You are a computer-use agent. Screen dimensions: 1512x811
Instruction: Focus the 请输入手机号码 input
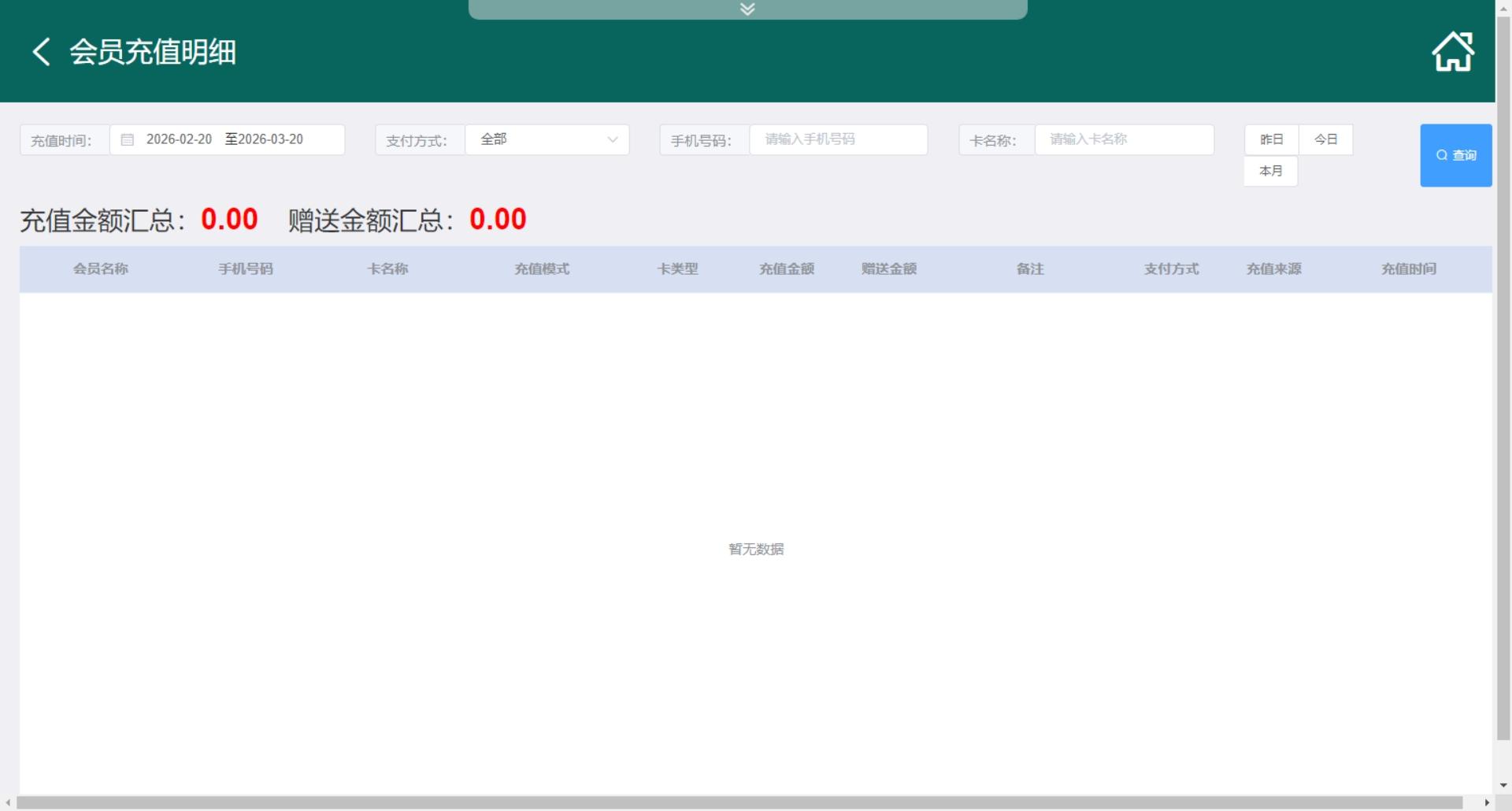click(838, 139)
